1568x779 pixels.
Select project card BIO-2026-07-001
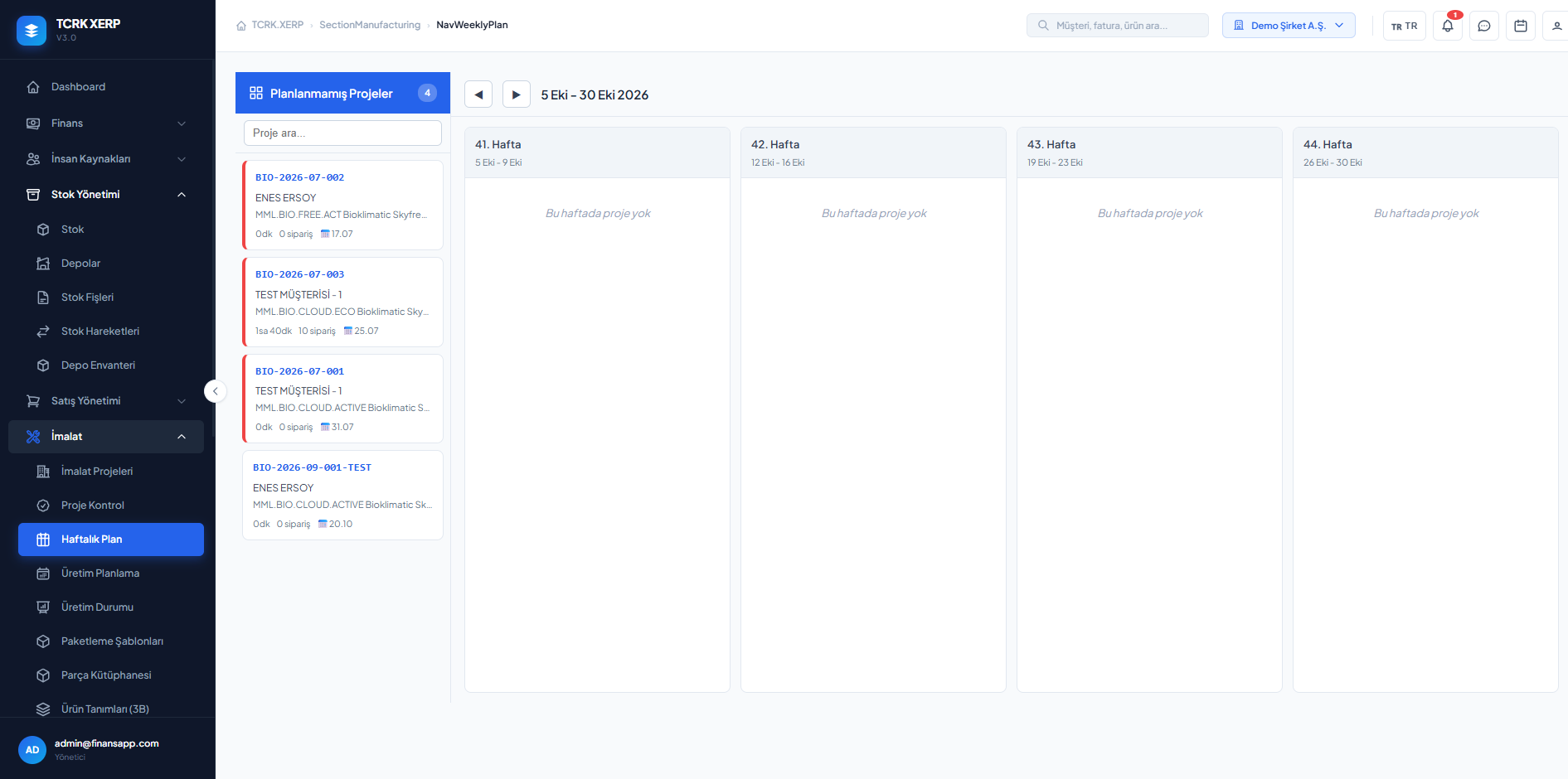click(x=342, y=399)
